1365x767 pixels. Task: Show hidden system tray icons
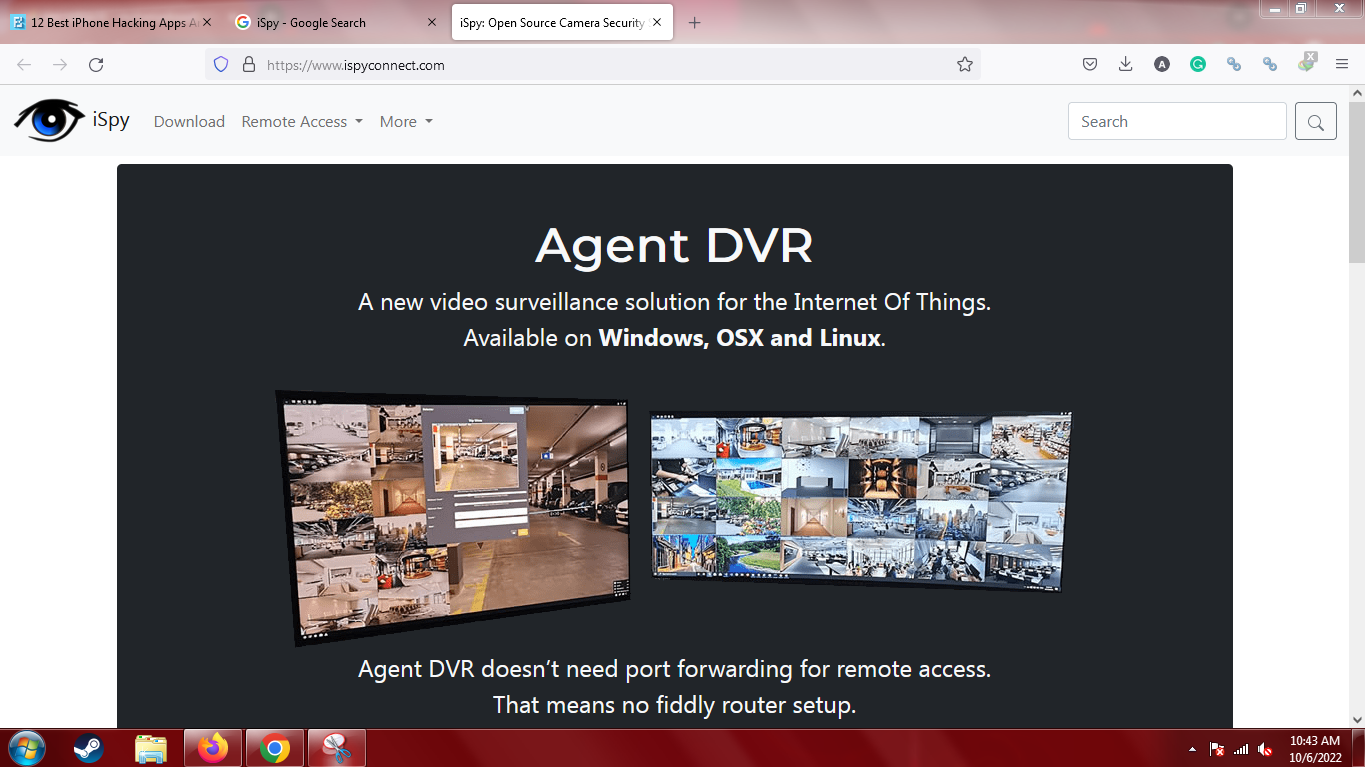[x=1192, y=749]
